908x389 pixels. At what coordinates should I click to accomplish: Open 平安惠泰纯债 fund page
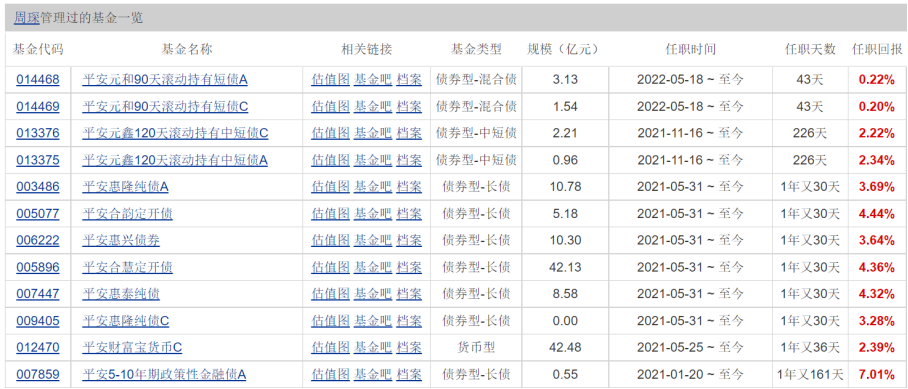click(121, 294)
